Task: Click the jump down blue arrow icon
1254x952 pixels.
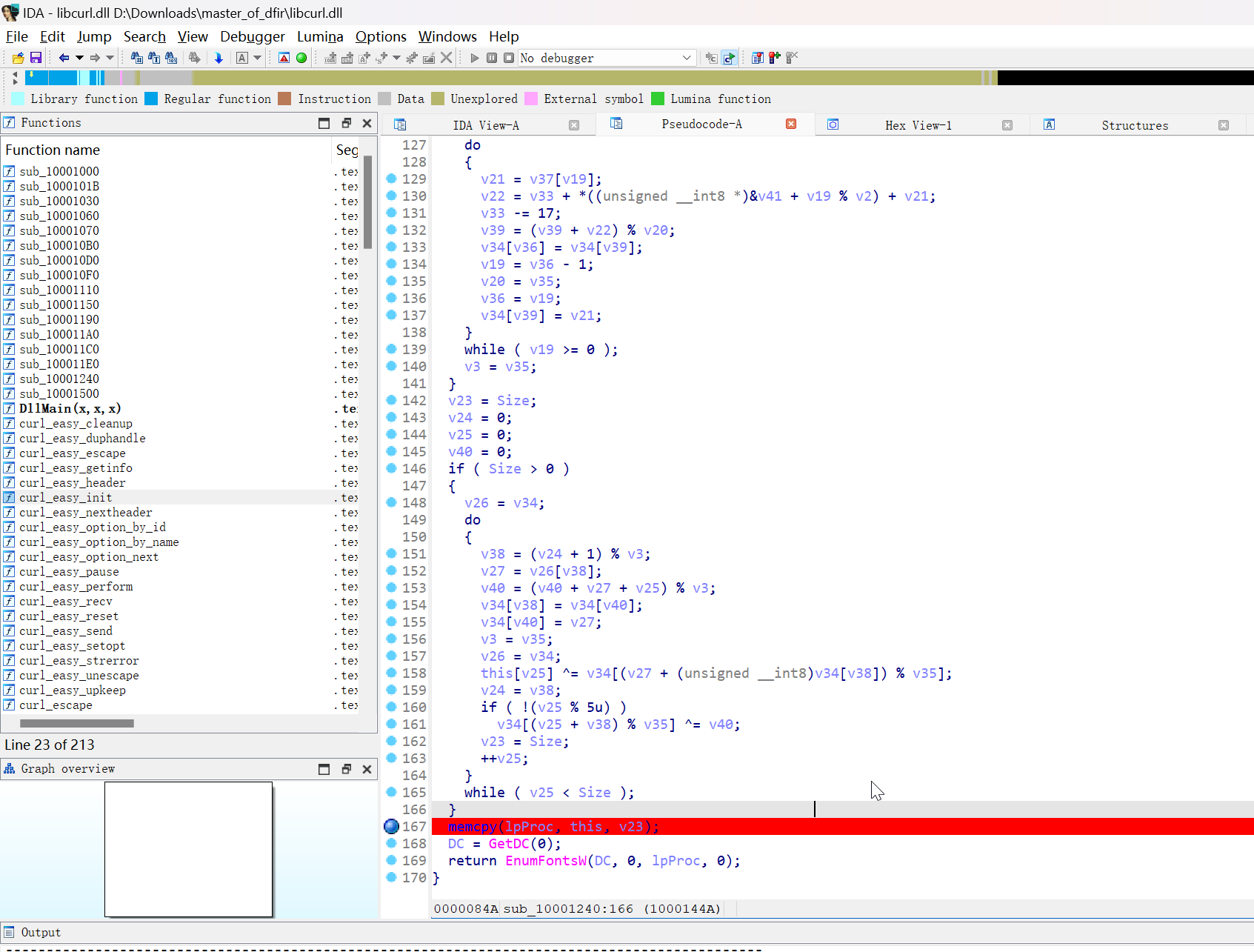Action: coord(219,58)
